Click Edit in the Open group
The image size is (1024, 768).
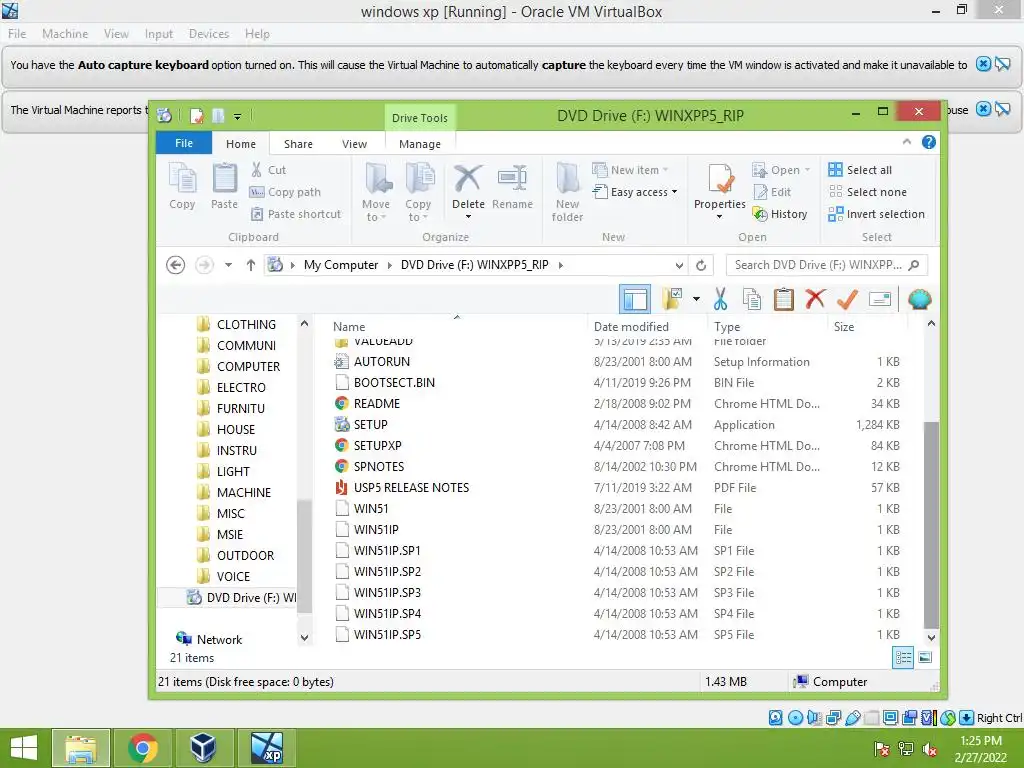coord(772,192)
